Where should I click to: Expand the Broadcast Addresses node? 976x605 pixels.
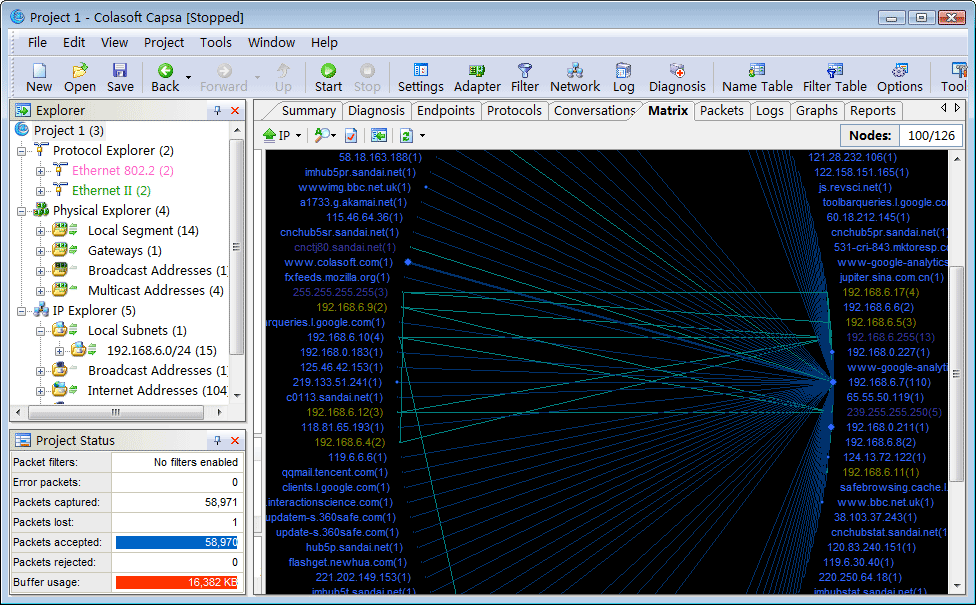click(x=40, y=270)
